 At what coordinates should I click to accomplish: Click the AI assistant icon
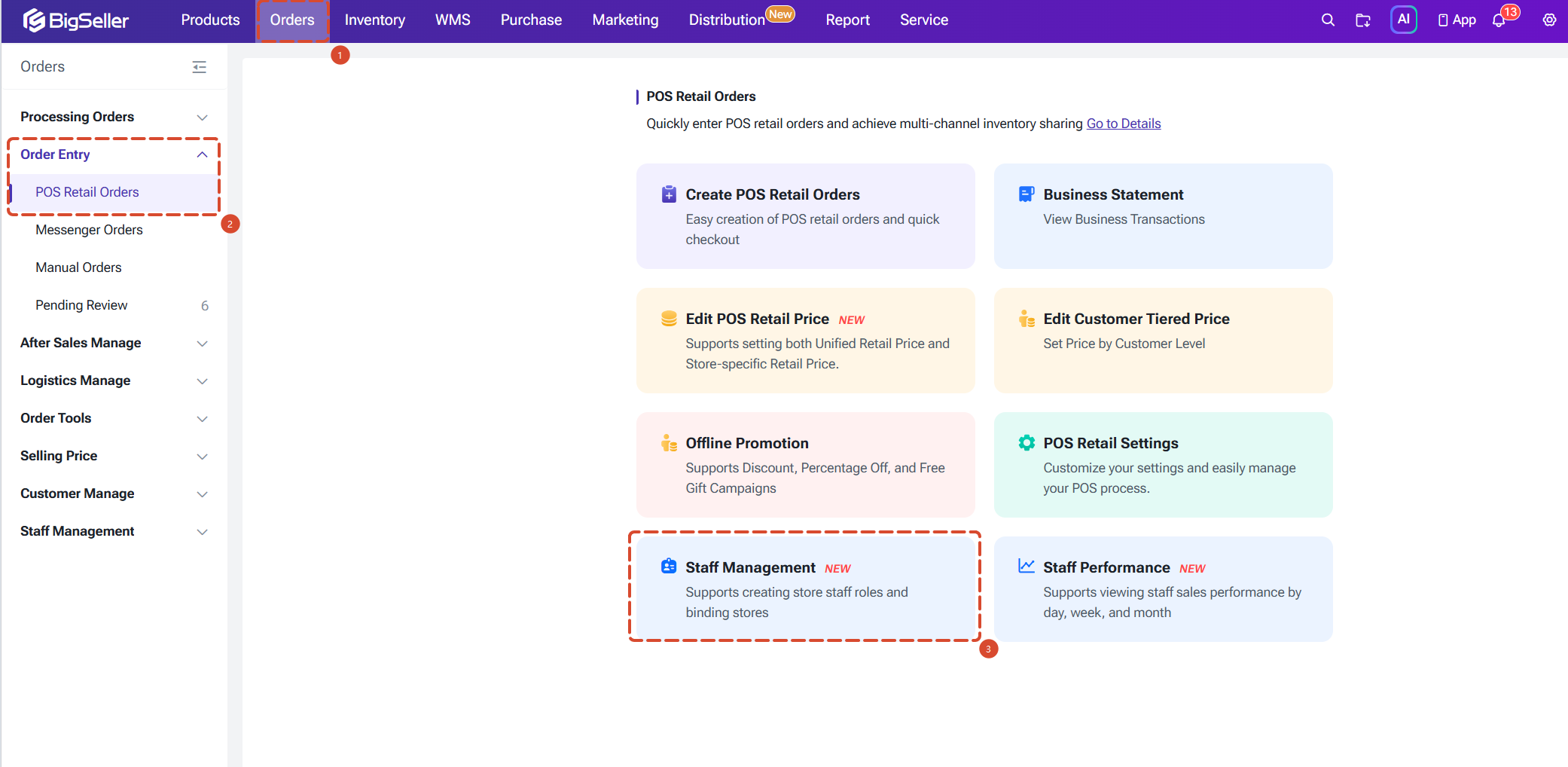click(1404, 20)
